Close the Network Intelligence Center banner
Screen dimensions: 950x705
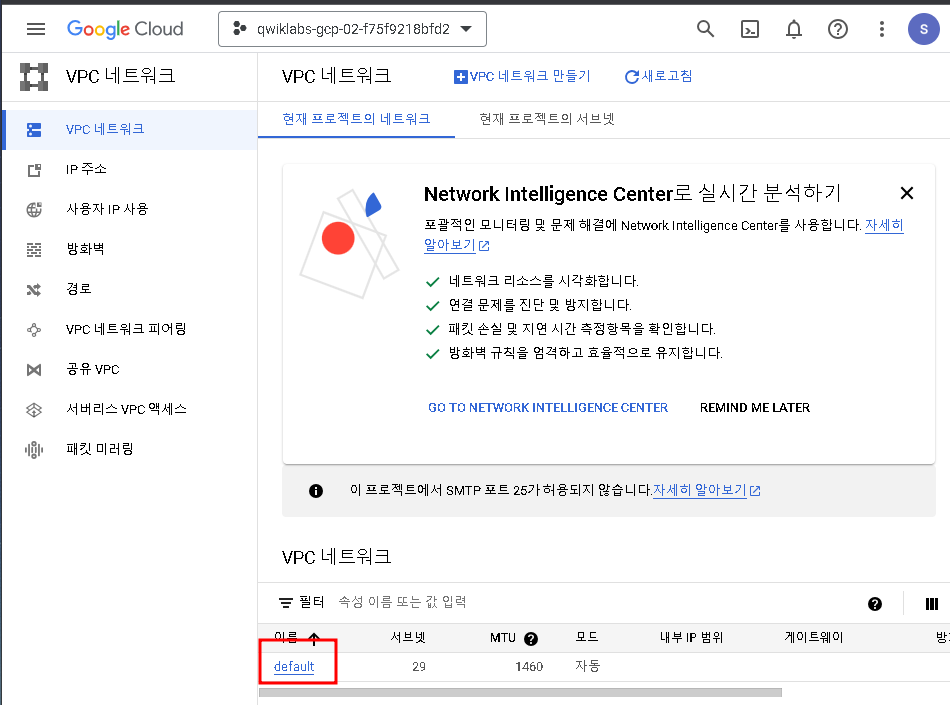coord(906,193)
